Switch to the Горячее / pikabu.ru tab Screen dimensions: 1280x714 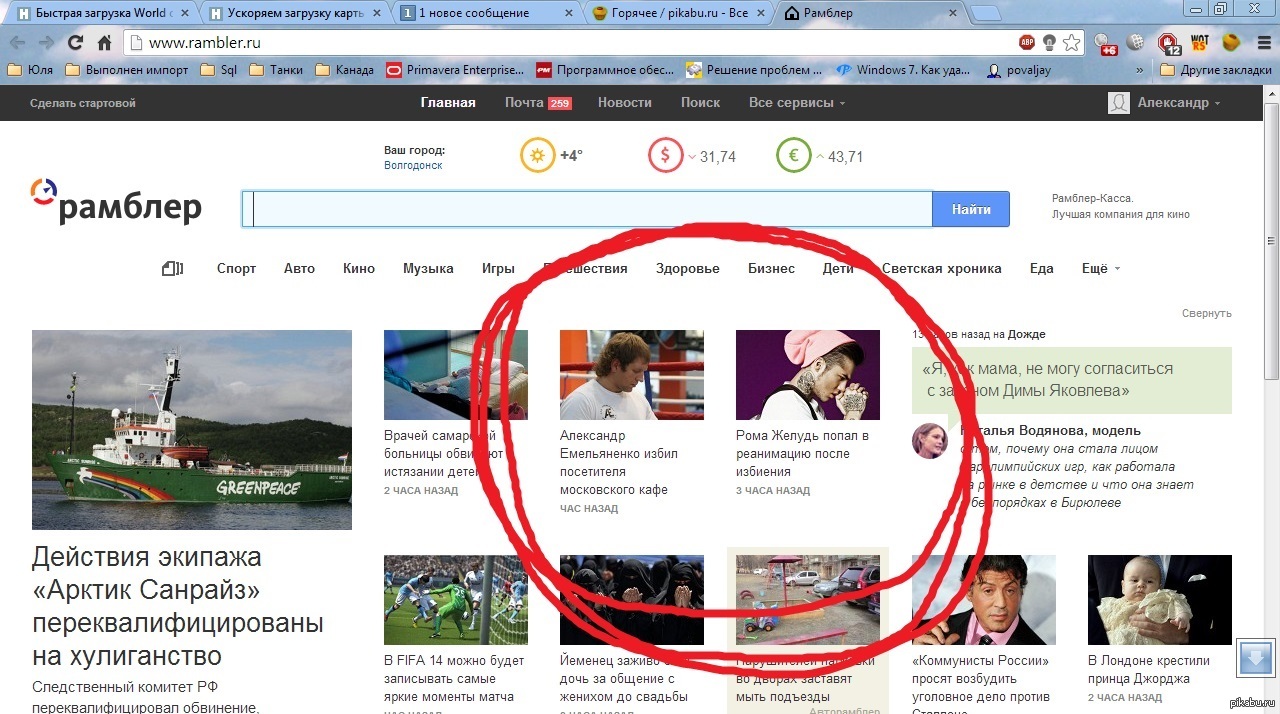click(x=680, y=14)
